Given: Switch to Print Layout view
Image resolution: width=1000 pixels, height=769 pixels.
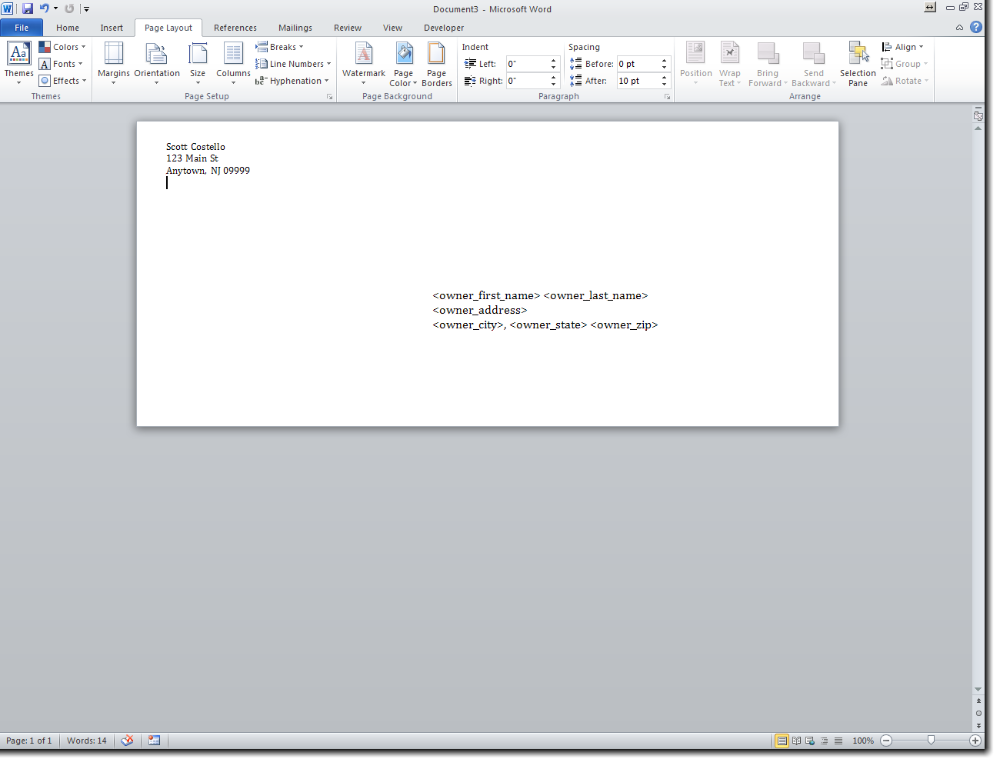Looking at the screenshot, I should point(782,741).
